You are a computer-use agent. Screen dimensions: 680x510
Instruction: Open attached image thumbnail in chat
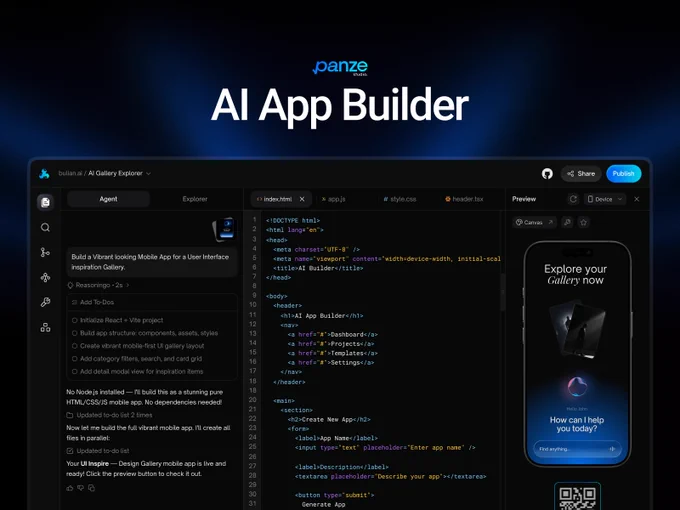[x=225, y=229]
